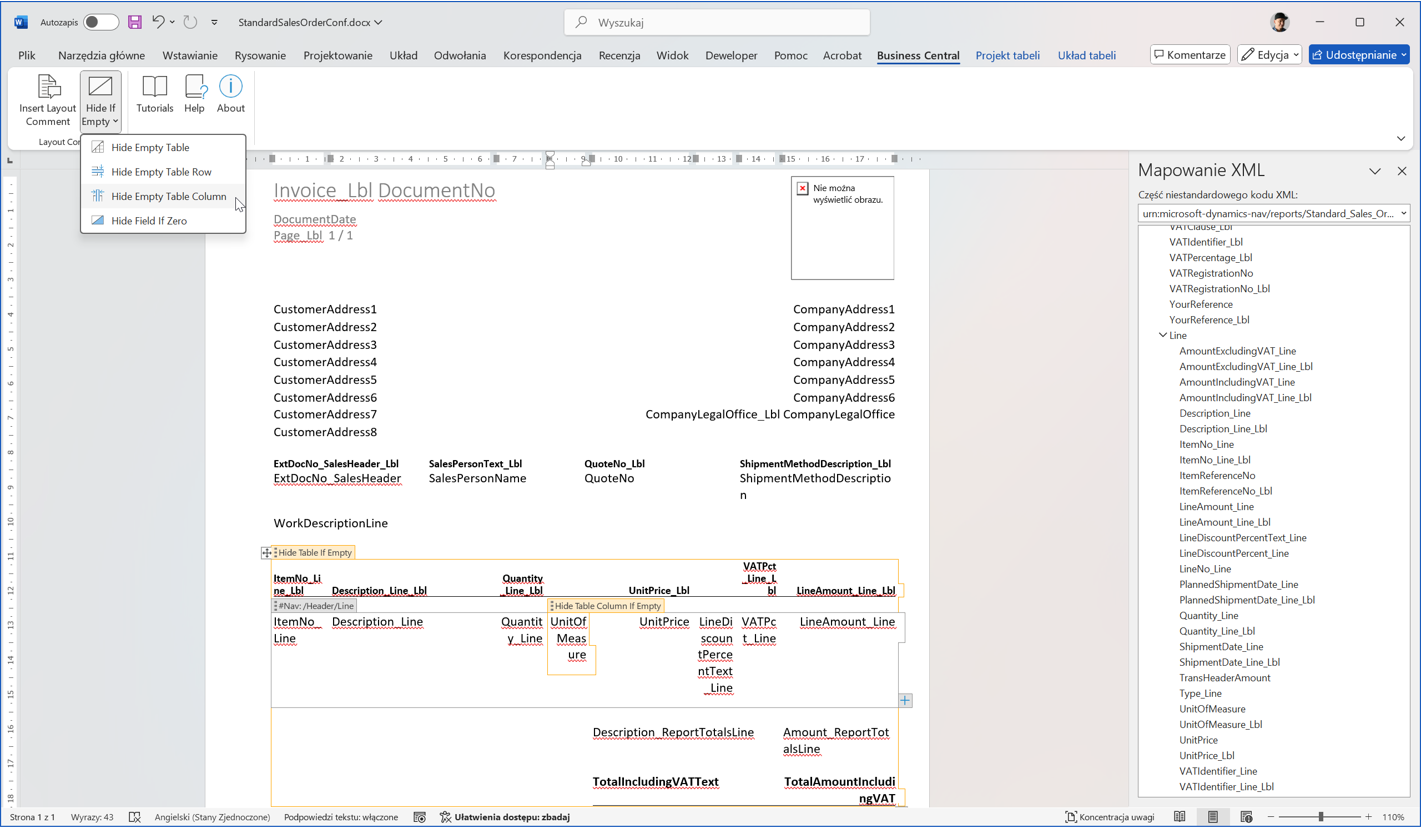
Task: Click the Komentarze button
Action: coord(1190,55)
